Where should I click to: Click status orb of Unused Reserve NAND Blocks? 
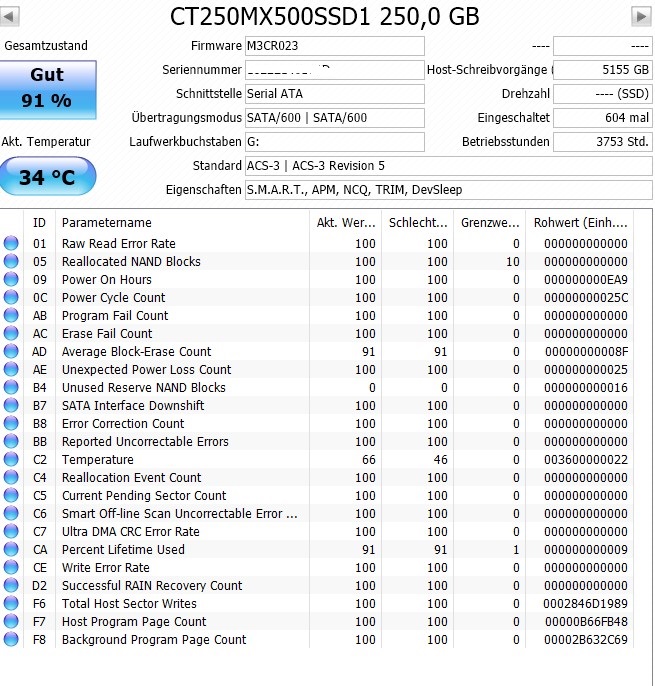pyautogui.click(x=11, y=387)
